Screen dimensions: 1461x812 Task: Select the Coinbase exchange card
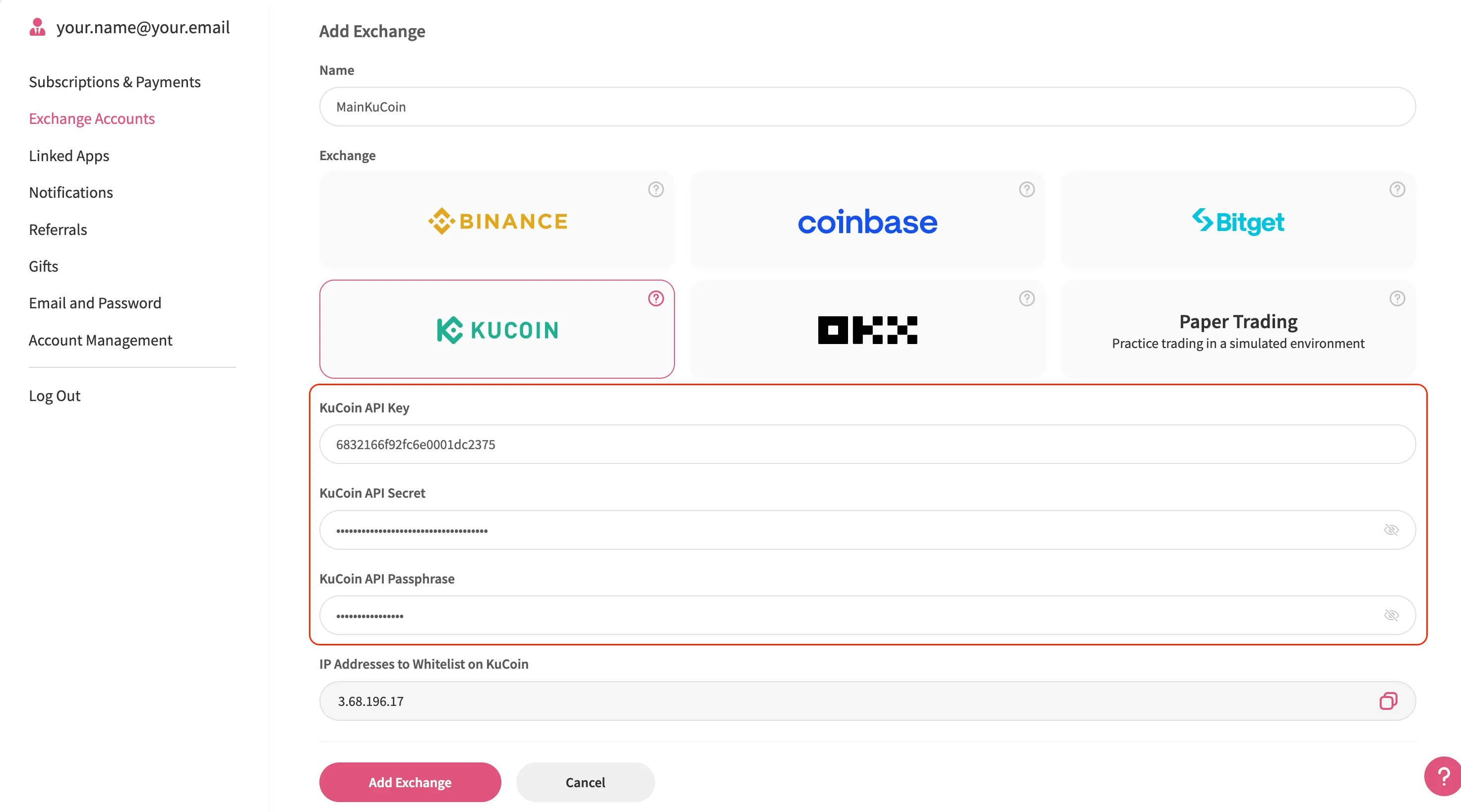tap(867, 220)
